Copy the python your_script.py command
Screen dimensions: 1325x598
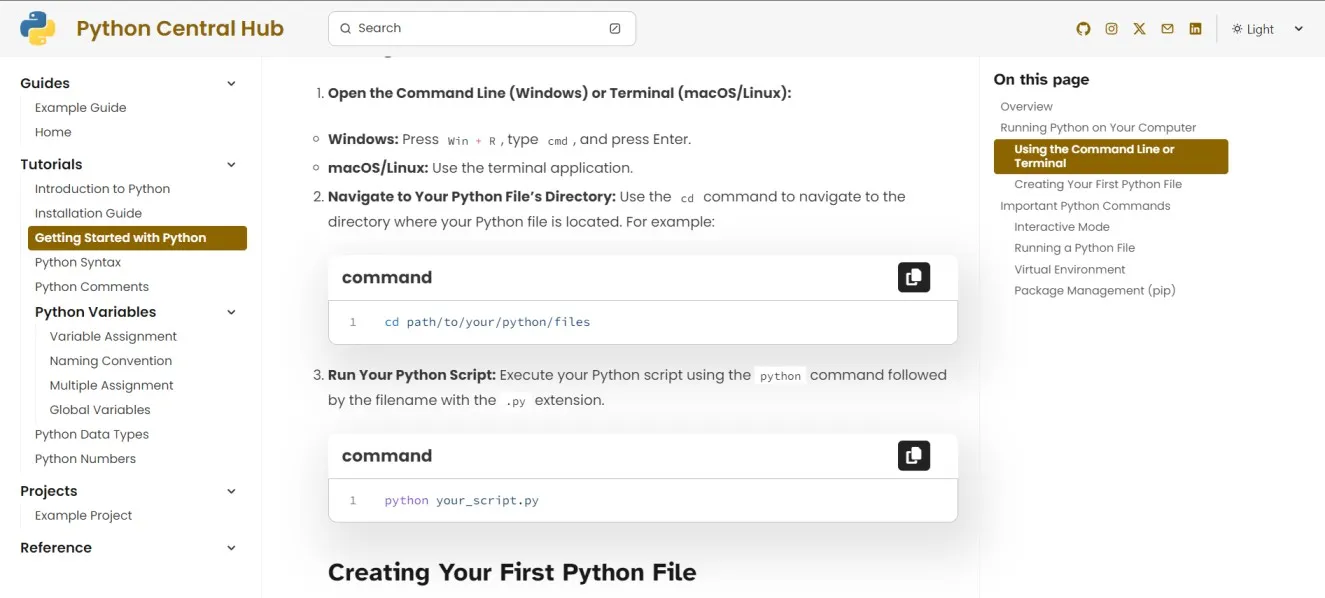point(913,456)
